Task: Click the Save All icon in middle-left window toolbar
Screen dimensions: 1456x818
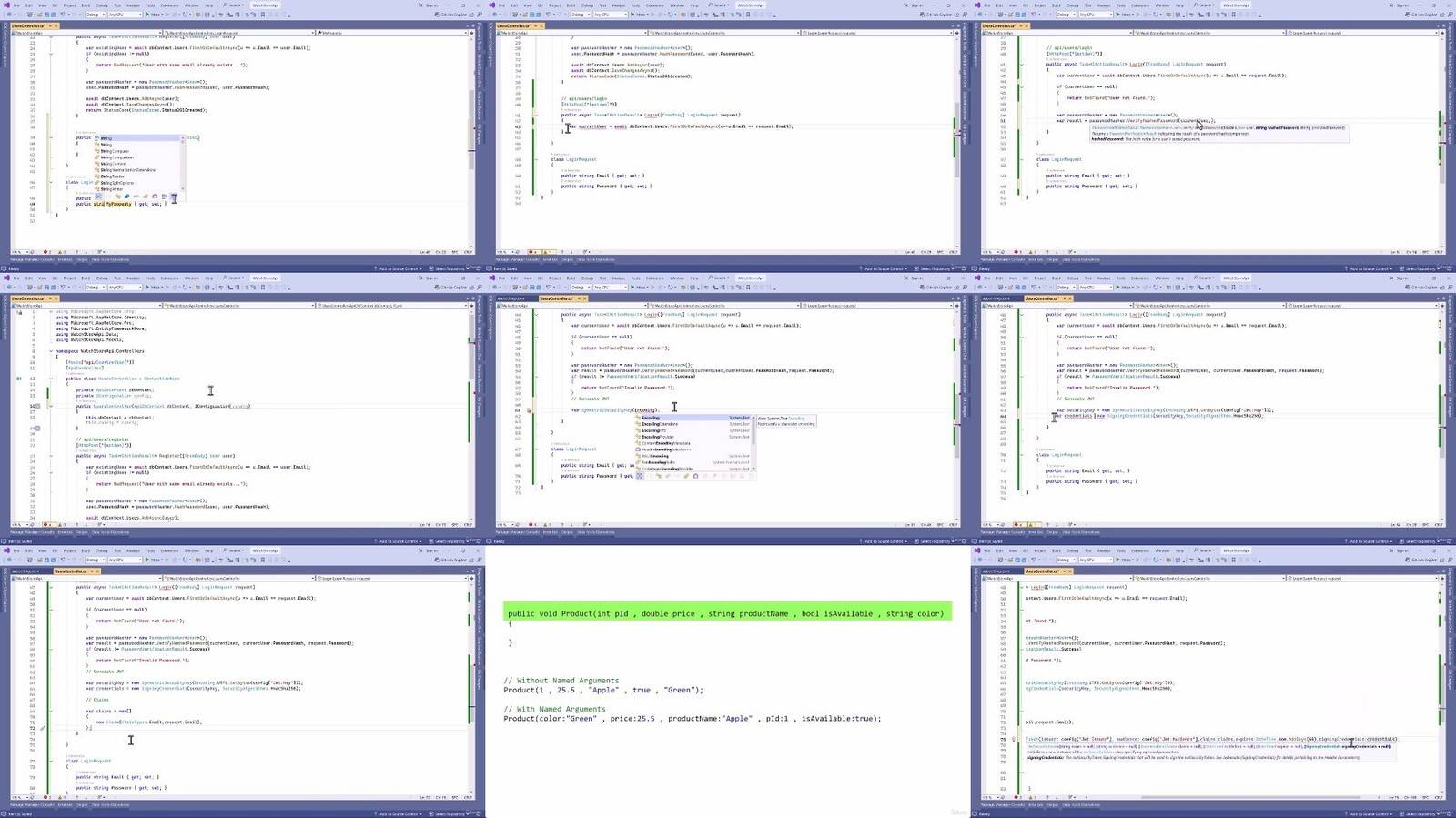Action: pos(48,288)
